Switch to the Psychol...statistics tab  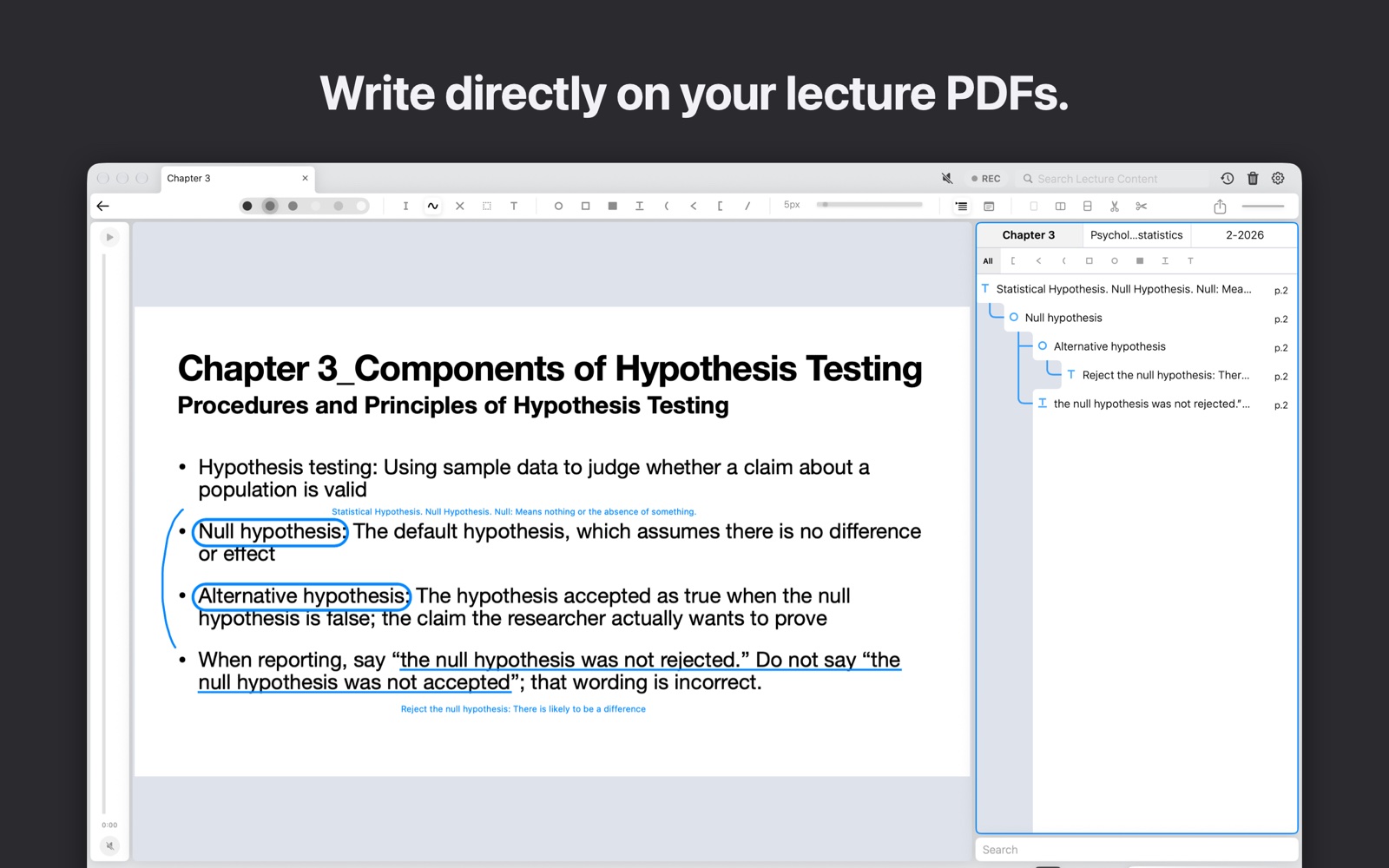(1136, 235)
